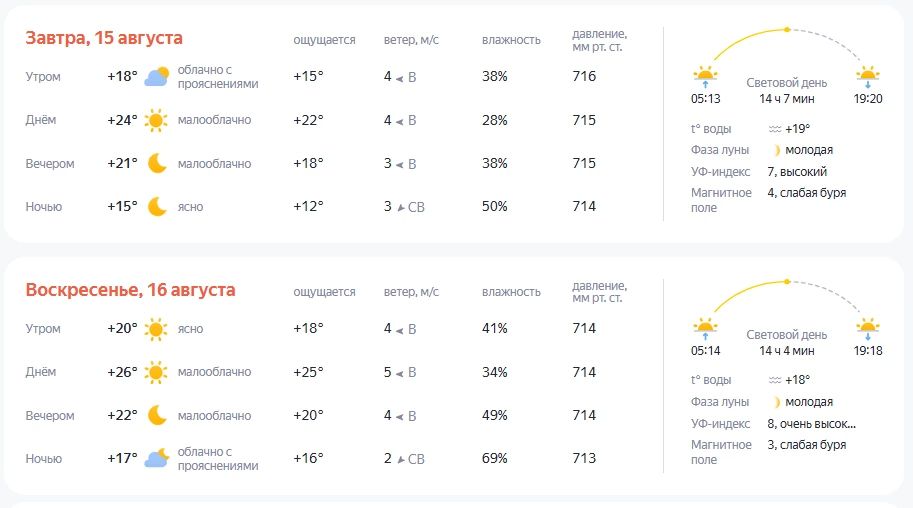Click the moon icon for August 15 night

click(157, 207)
